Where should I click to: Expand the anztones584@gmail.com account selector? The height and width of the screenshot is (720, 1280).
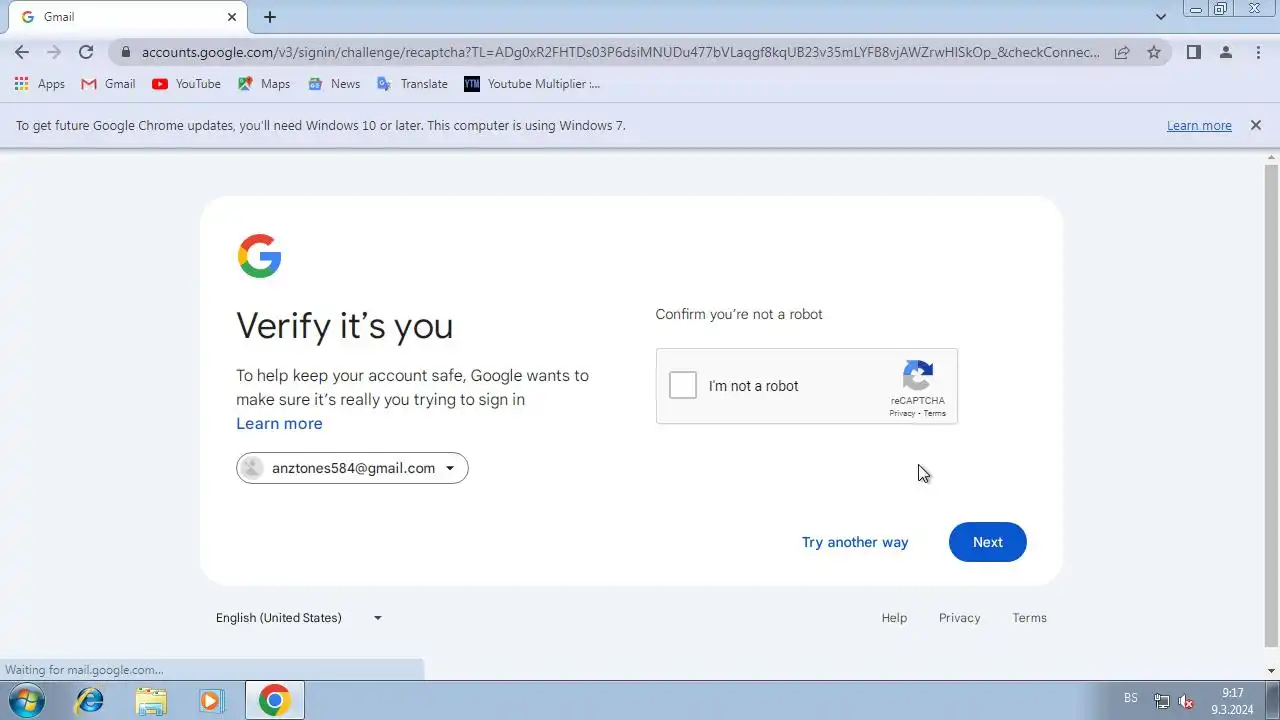pyautogui.click(x=352, y=468)
